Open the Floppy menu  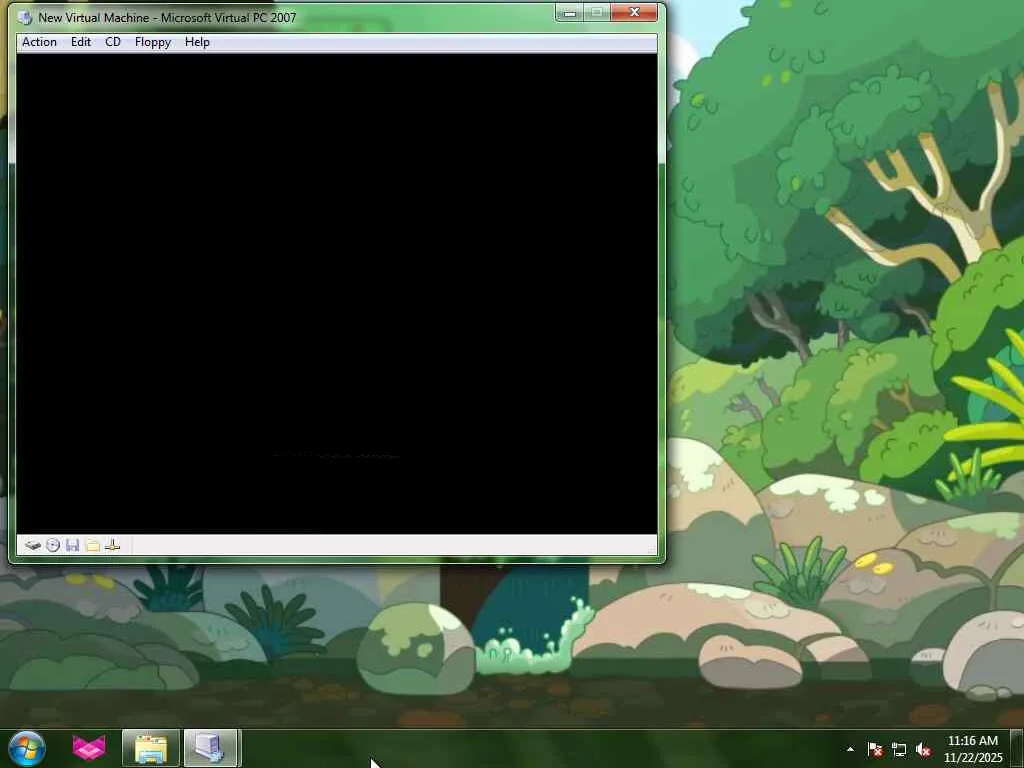(153, 42)
